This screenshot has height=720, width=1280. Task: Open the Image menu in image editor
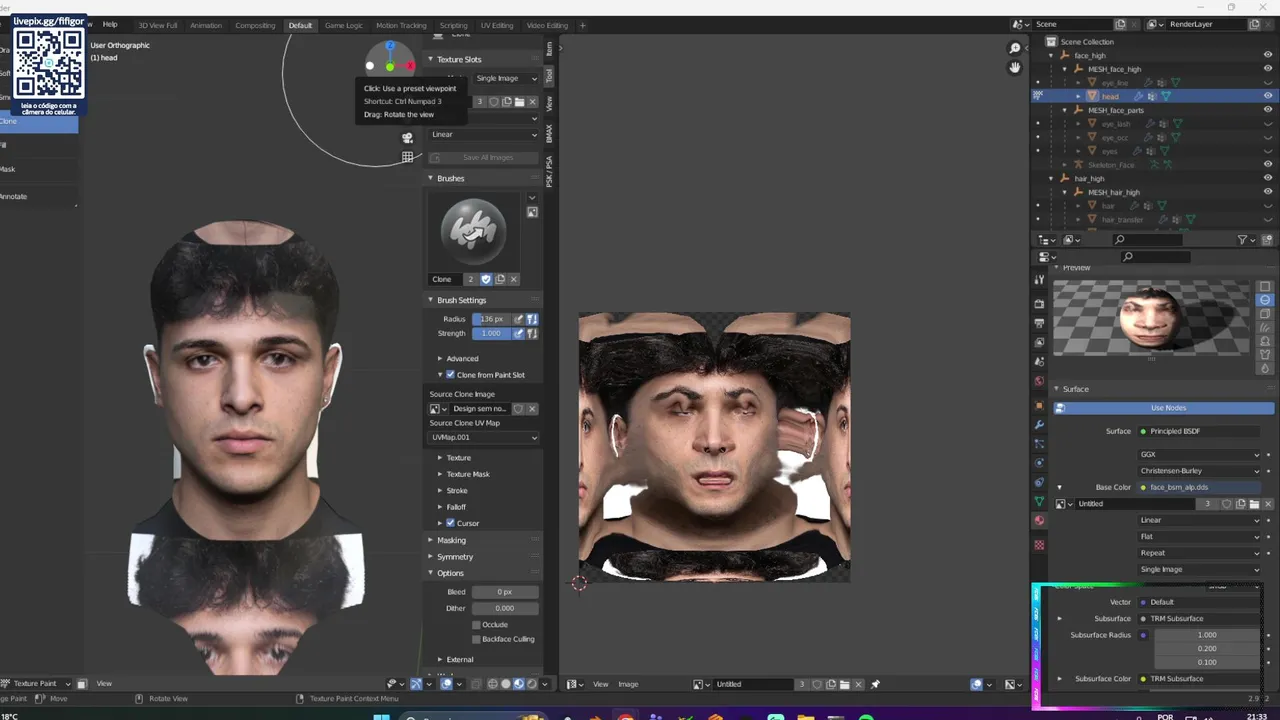pos(628,684)
